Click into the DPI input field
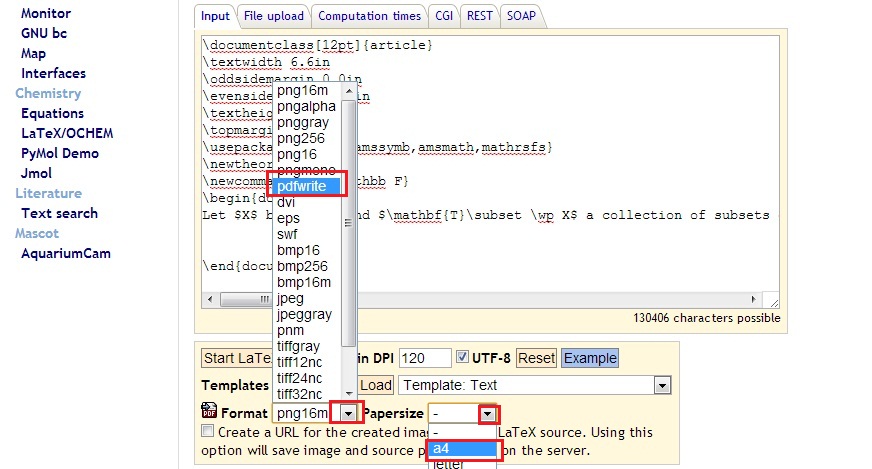Viewport: 872px width, 469px height. tap(425, 358)
